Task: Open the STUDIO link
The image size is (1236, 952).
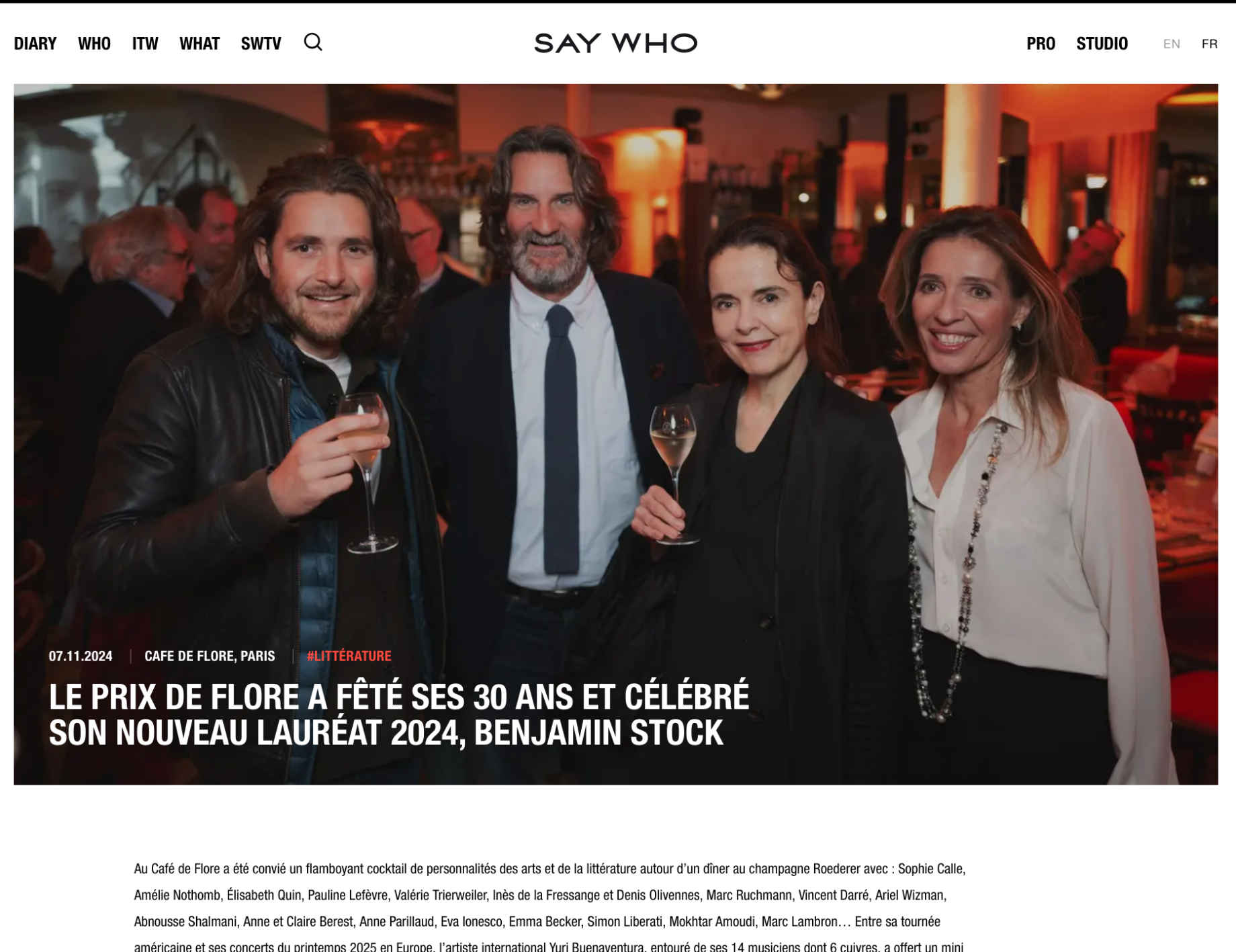Action: click(x=1102, y=44)
